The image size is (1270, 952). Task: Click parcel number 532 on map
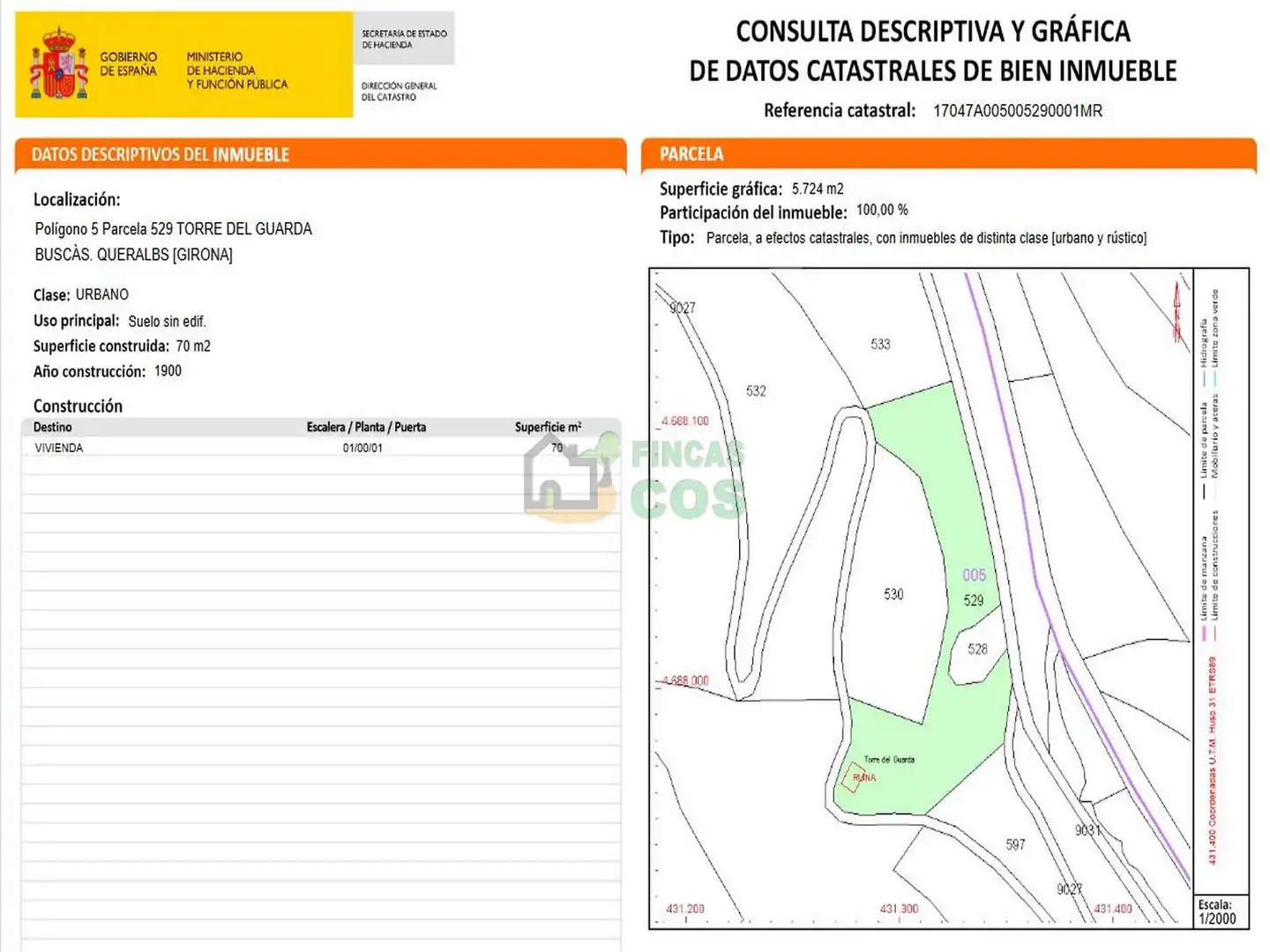coord(756,391)
